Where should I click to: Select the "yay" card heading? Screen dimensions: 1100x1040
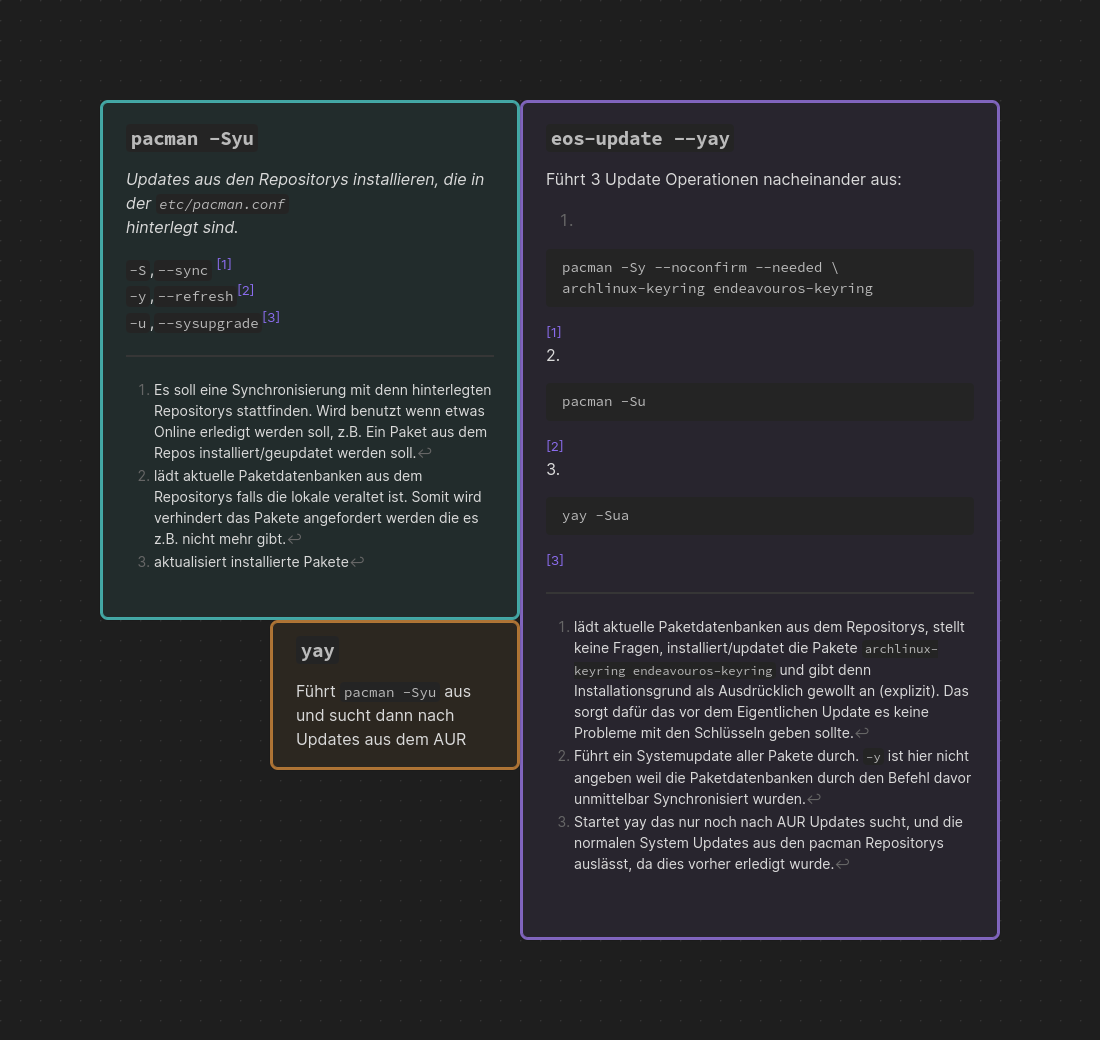[317, 651]
